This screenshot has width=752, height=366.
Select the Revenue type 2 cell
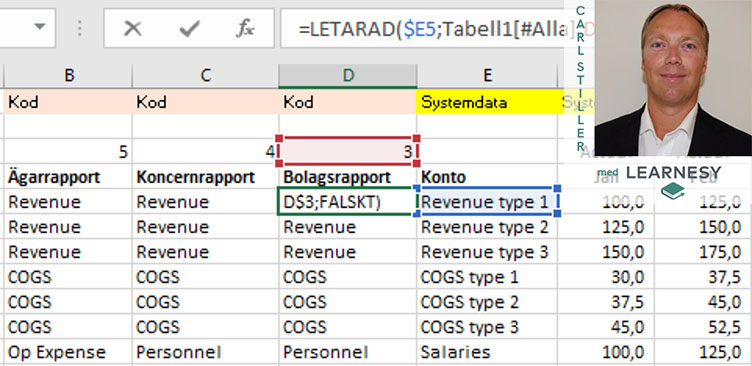487,227
